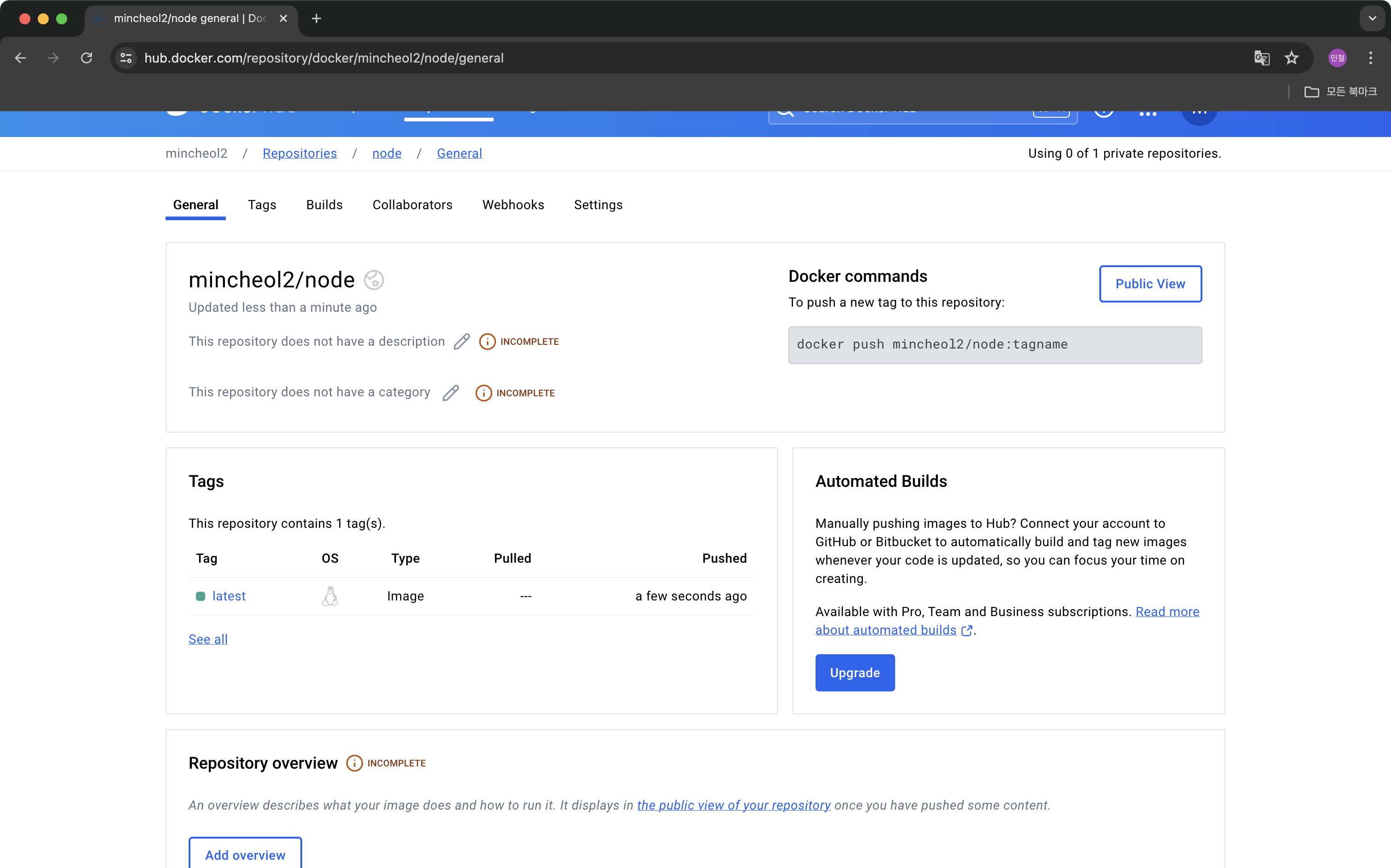Click the docker push command box
This screenshot has height=868, width=1391.
coord(994,344)
